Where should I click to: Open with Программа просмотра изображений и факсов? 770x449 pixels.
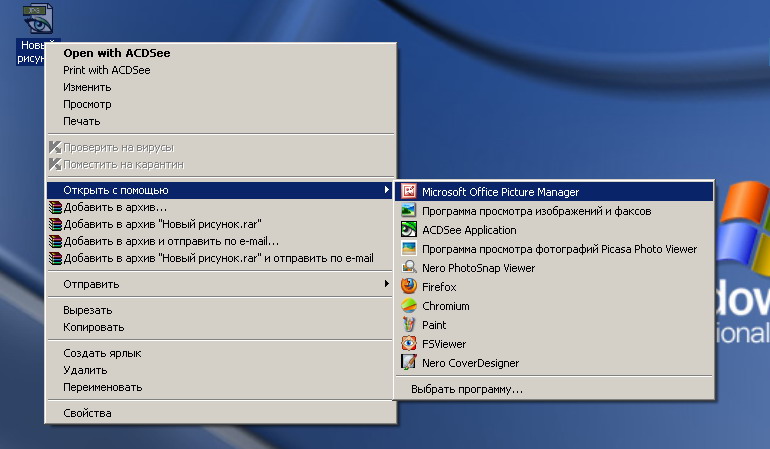[x=554, y=211]
